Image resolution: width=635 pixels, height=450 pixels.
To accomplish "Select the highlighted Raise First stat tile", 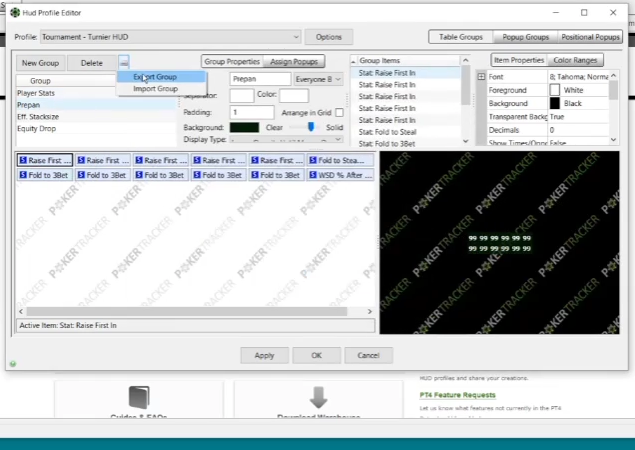I will pyautogui.click(x=45, y=160).
